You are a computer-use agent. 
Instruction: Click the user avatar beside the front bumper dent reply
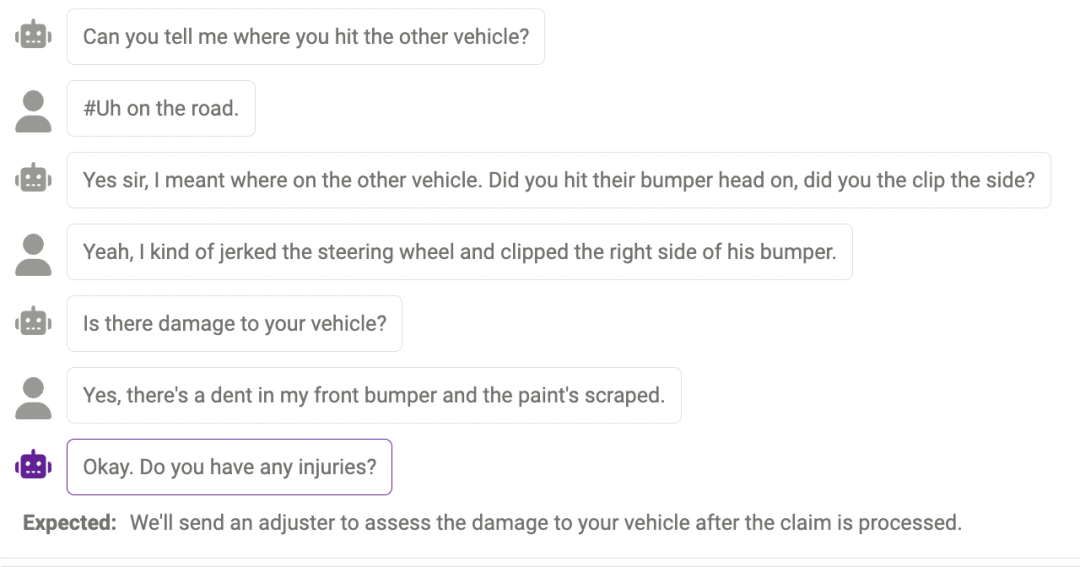pos(34,396)
